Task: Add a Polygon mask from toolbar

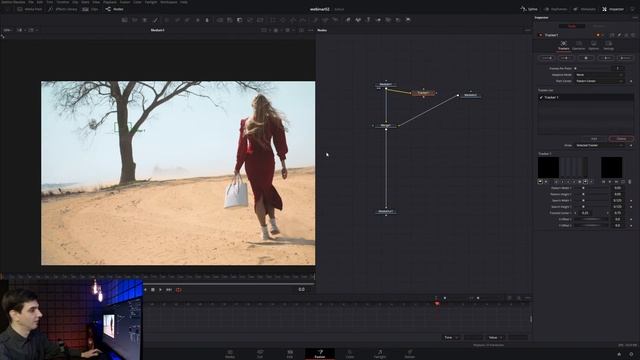Action: coord(293,20)
